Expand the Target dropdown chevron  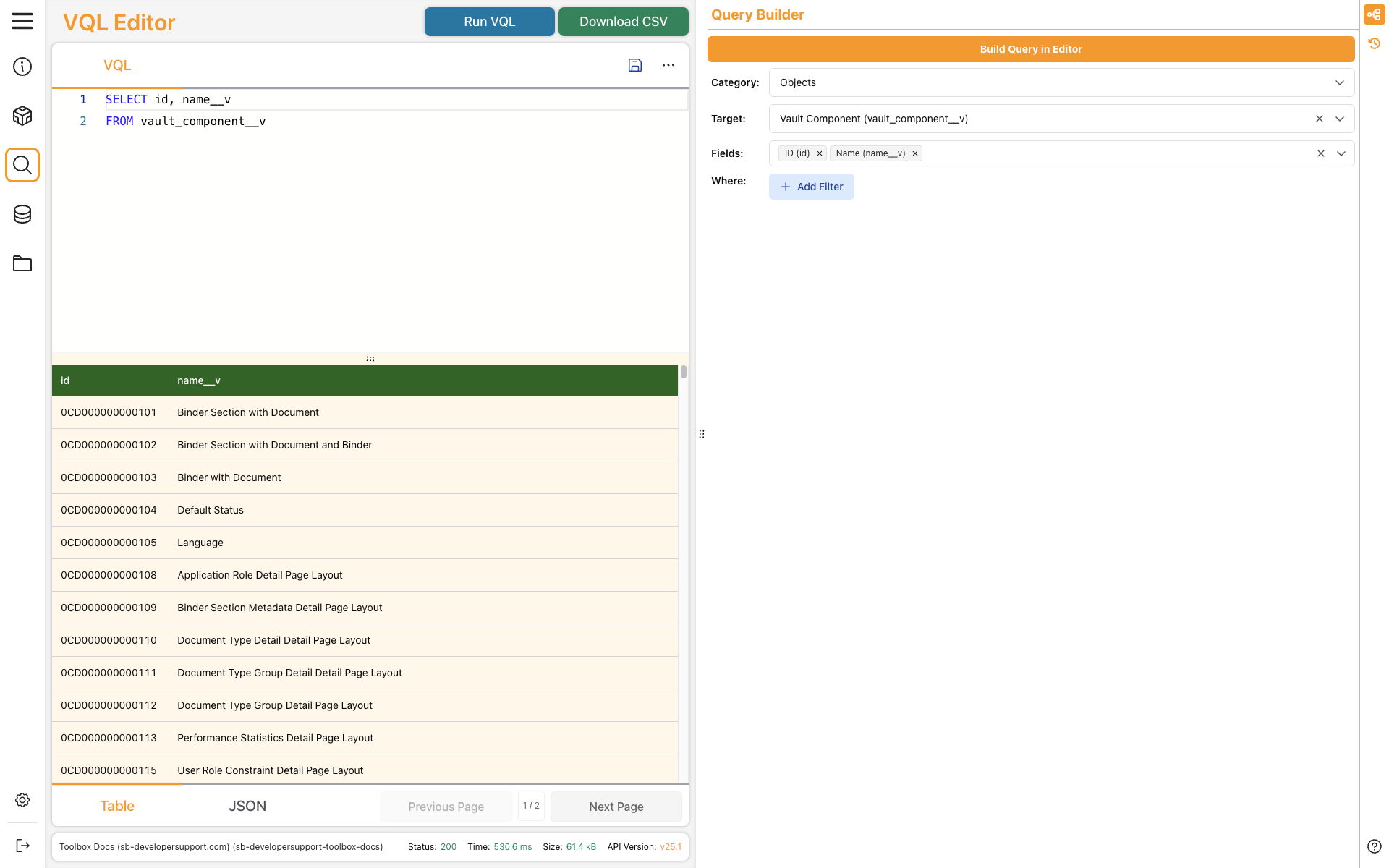1340,119
